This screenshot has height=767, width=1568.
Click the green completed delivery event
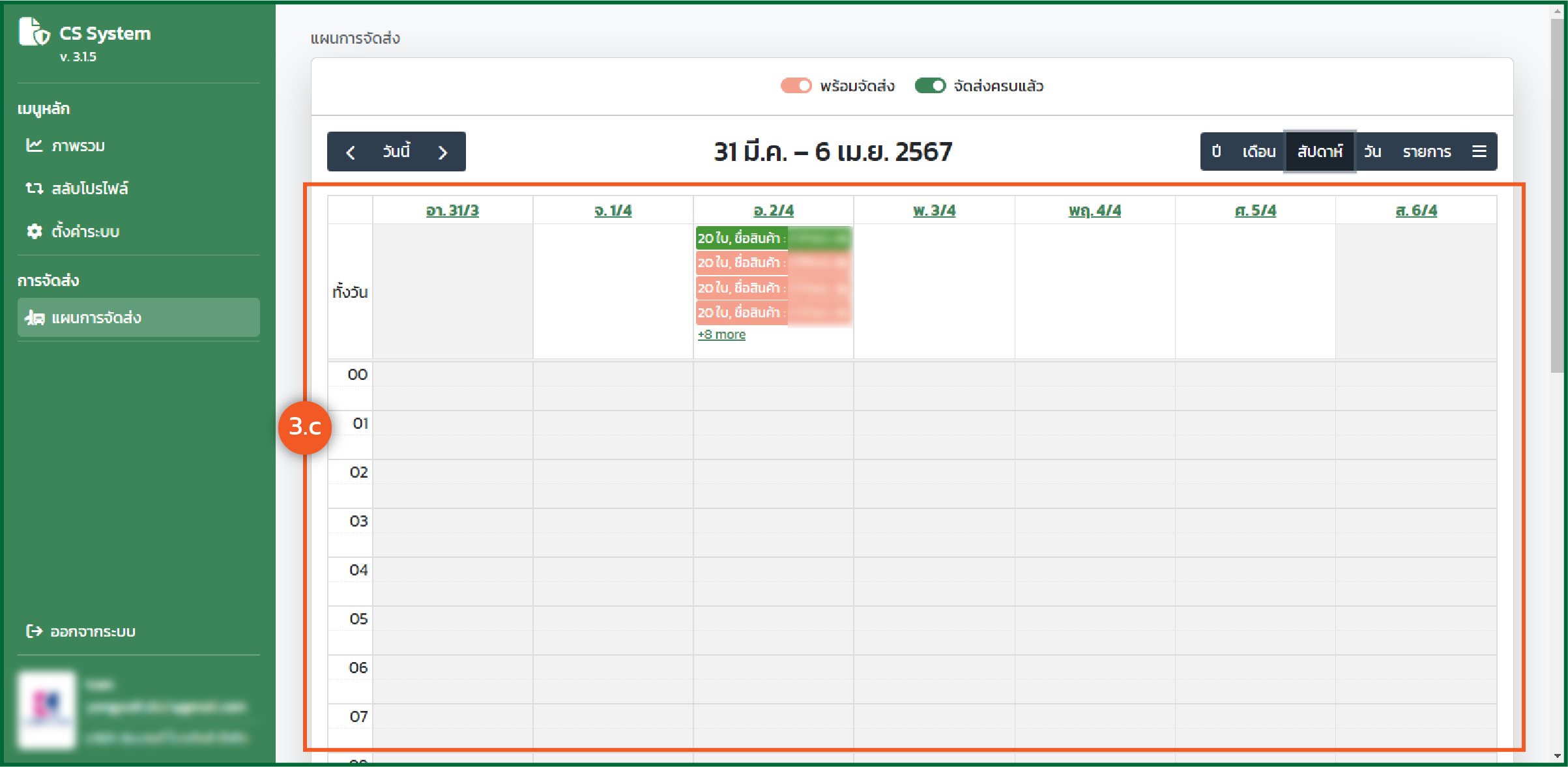coord(773,239)
